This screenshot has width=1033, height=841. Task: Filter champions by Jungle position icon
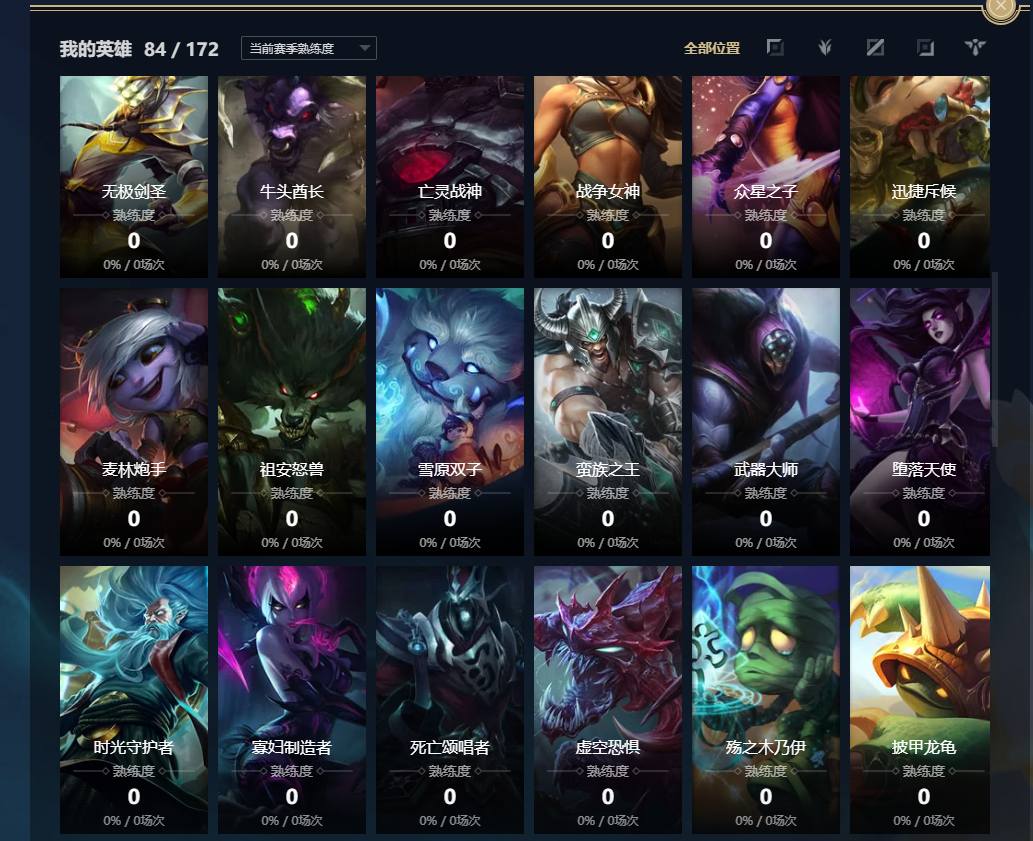(825, 47)
